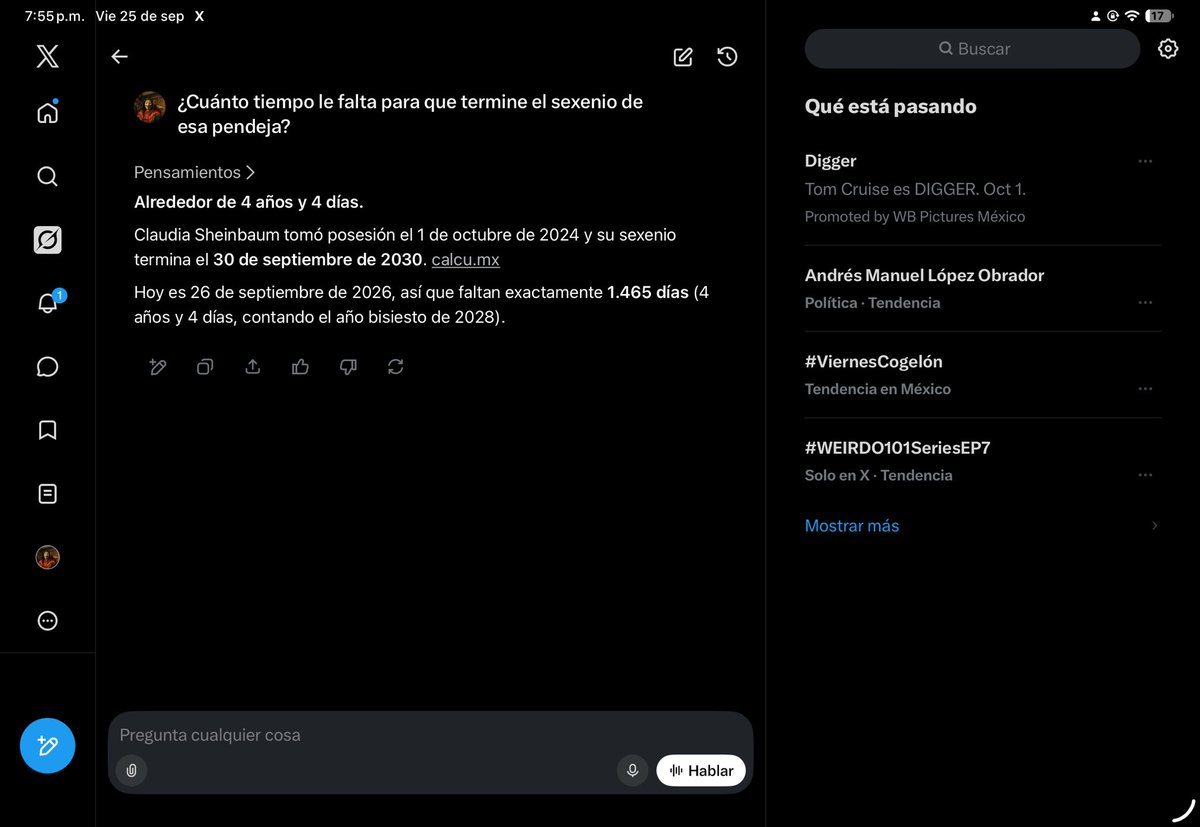Open options for #ViernesCogelón trend
The image size is (1200, 827).
pos(1146,389)
